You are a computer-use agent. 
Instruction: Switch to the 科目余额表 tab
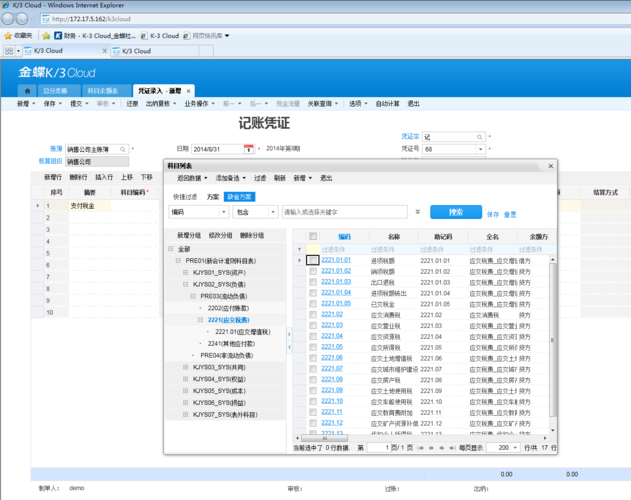pos(102,90)
